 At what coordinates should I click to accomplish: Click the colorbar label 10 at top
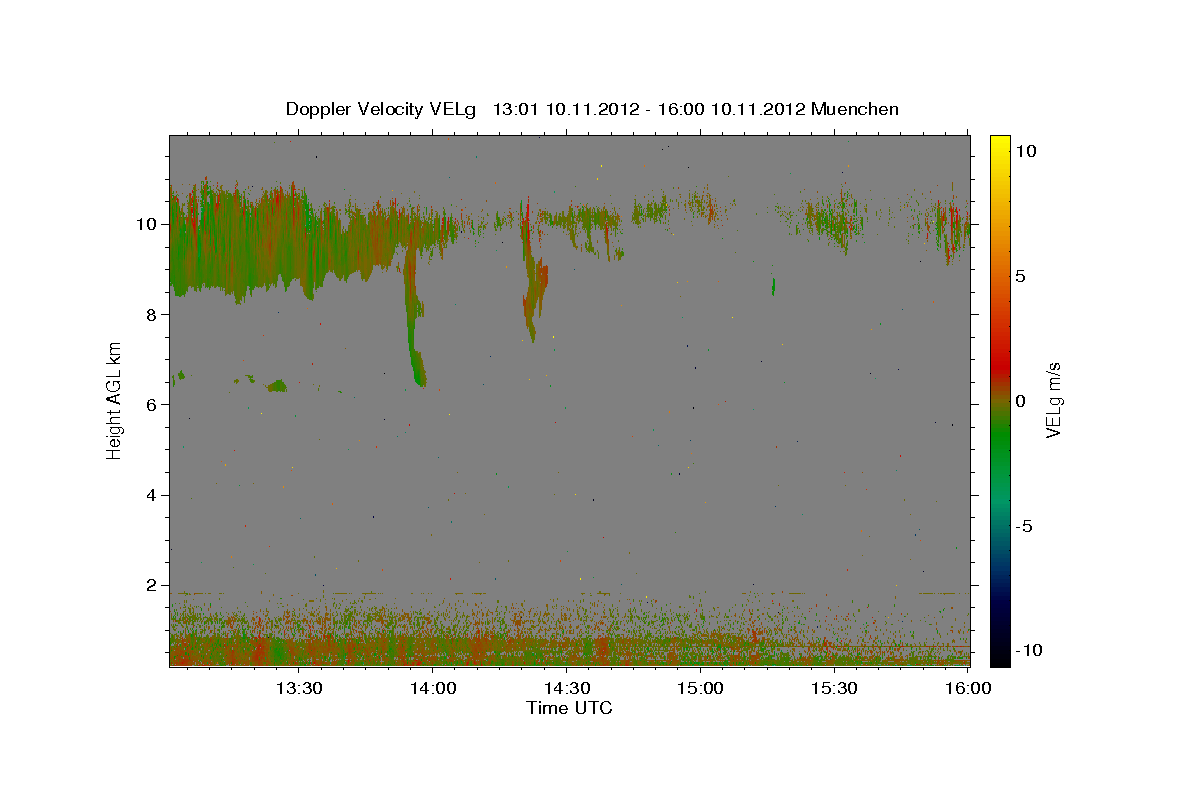coord(1025,151)
